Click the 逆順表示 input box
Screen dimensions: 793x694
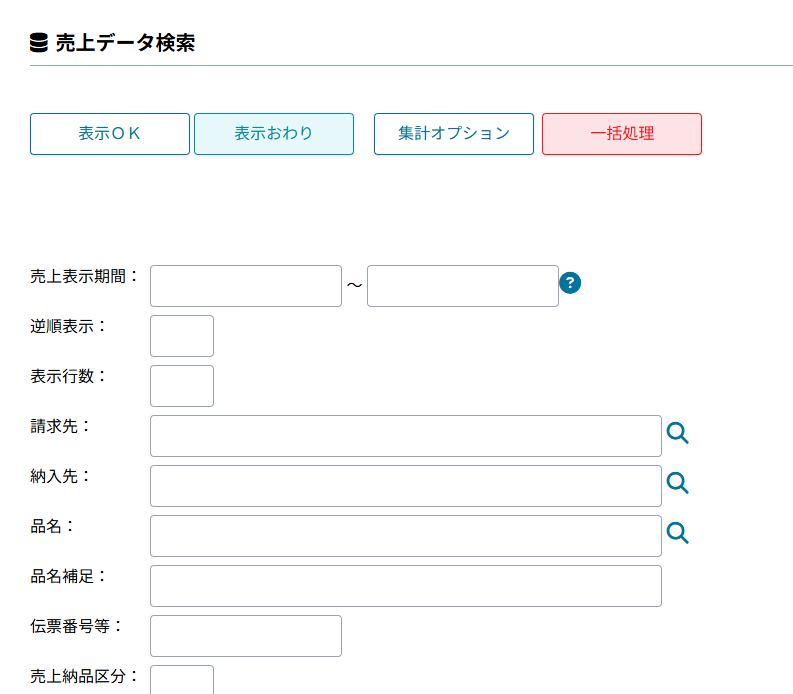(x=182, y=336)
